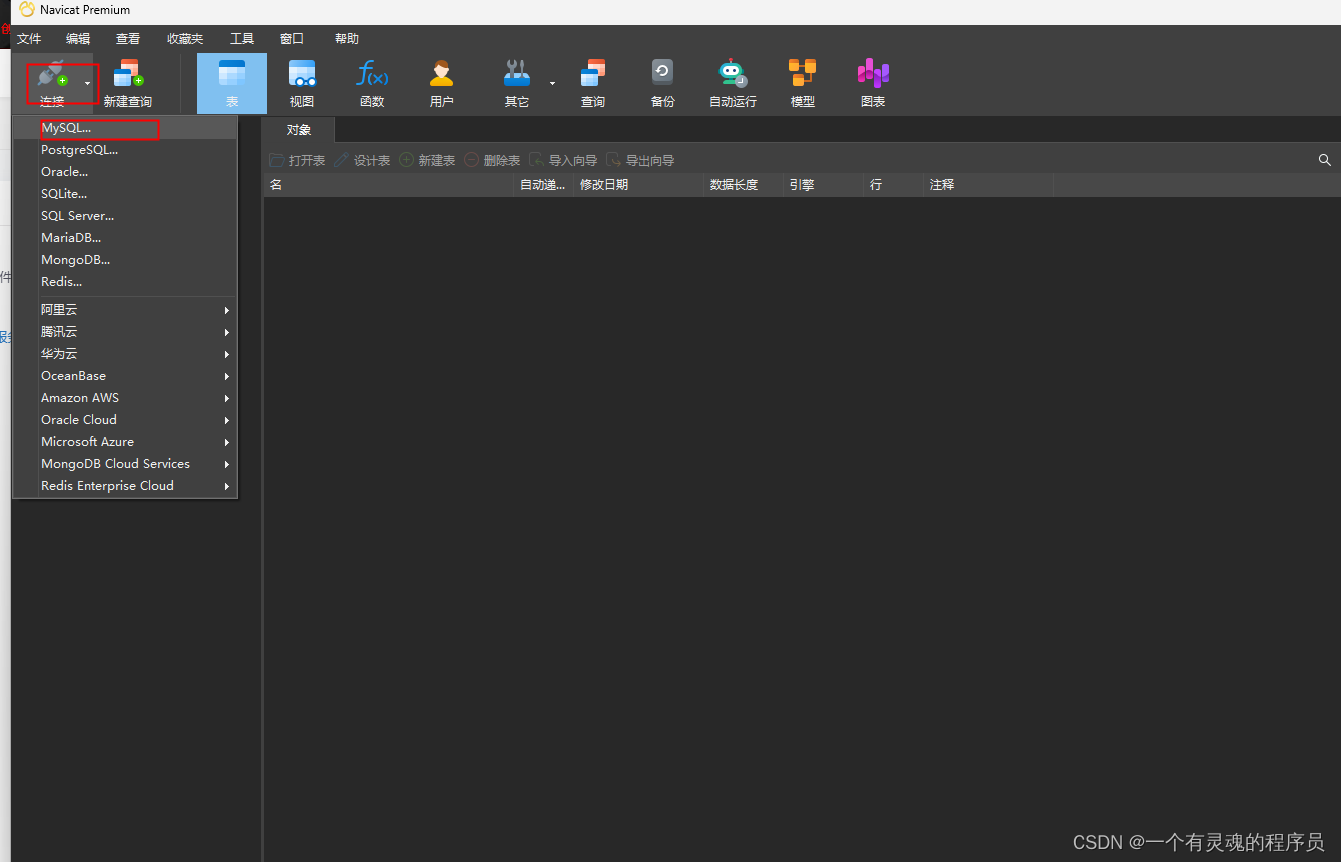Image resolution: width=1341 pixels, height=862 pixels.
Task: Choose MariaDB... connection type
Action: pos(125,238)
